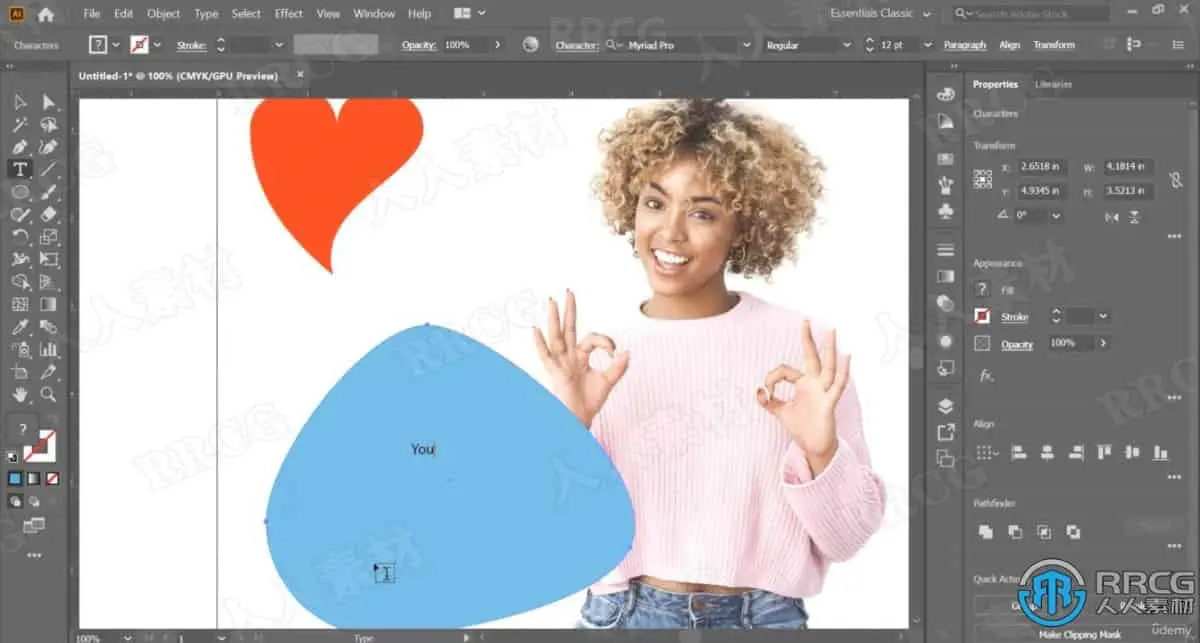Select the Eraser tool

(48, 214)
